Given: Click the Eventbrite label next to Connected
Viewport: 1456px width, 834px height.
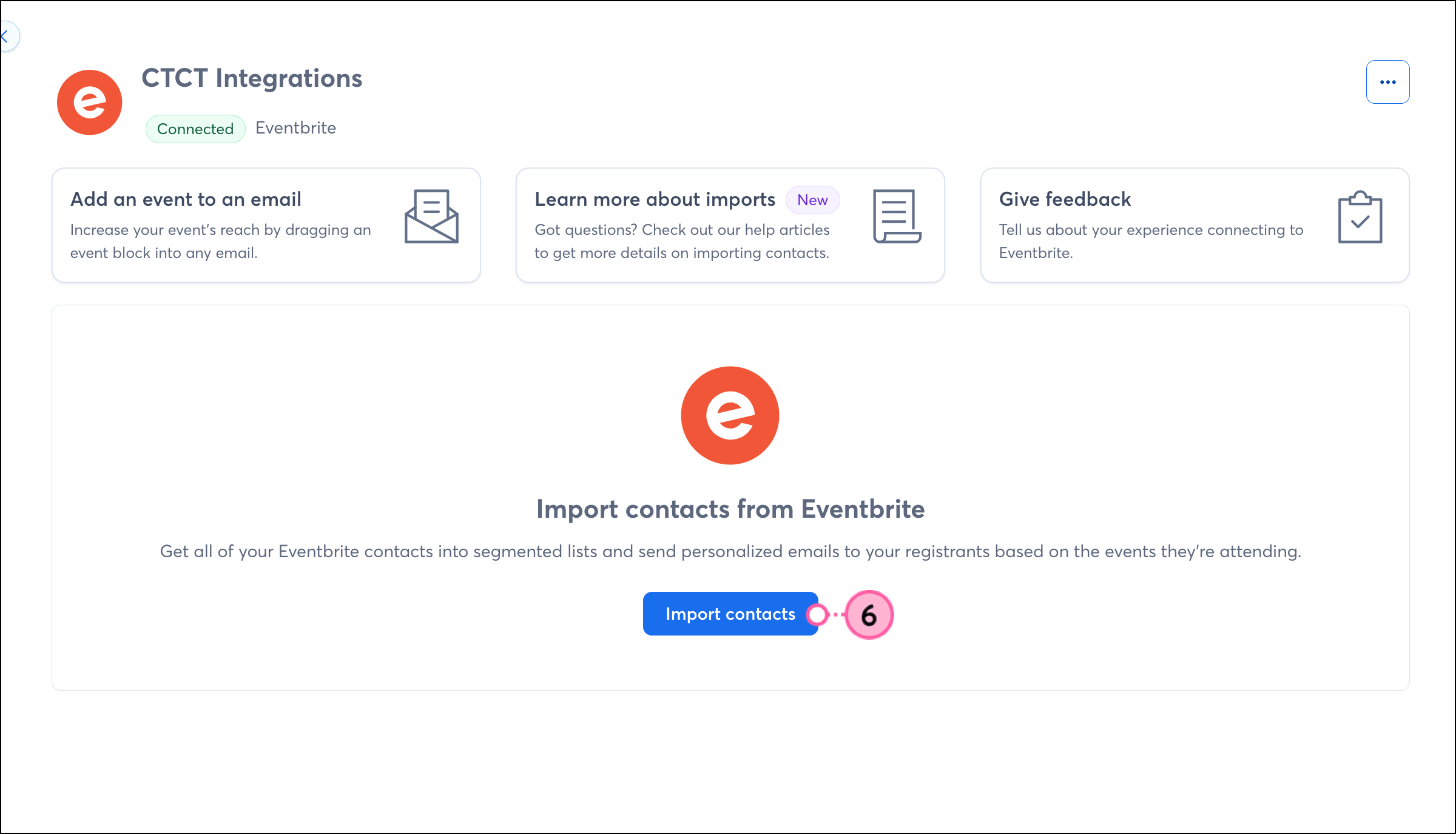Looking at the screenshot, I should pyautogui.click(x=295, y=127).
